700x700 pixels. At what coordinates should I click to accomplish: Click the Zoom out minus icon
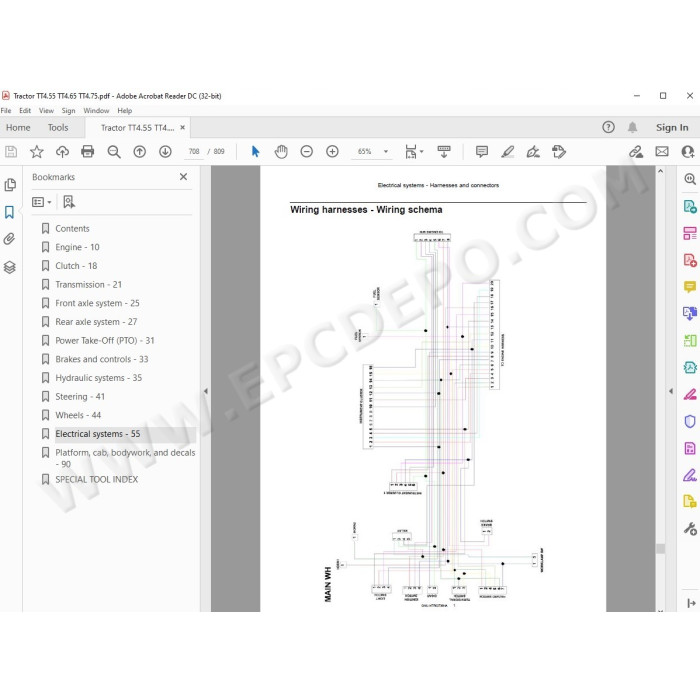306,152
